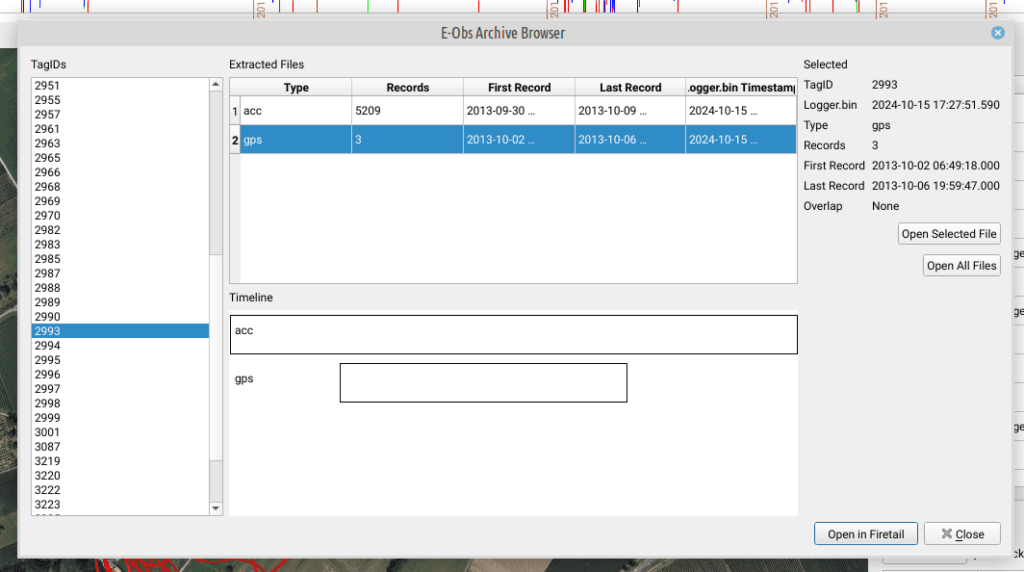The height and width of the screenshot is (572, 1024).
Task: Pick TagID 2989
Action: point(120,302)
